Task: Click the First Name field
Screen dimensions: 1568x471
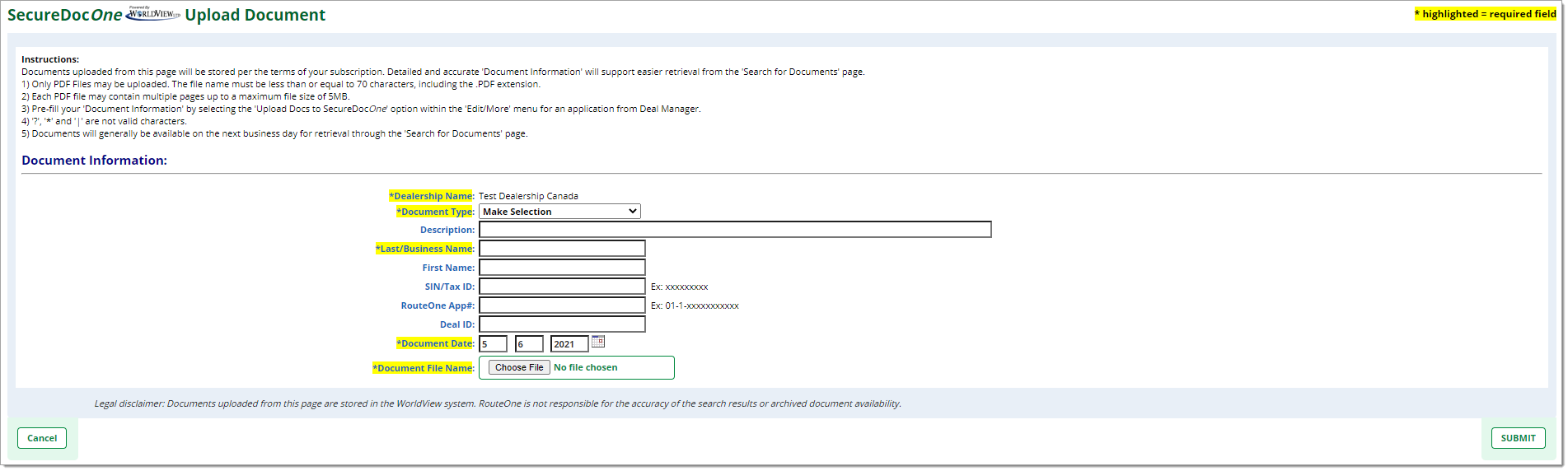Action: coord(562,268)
